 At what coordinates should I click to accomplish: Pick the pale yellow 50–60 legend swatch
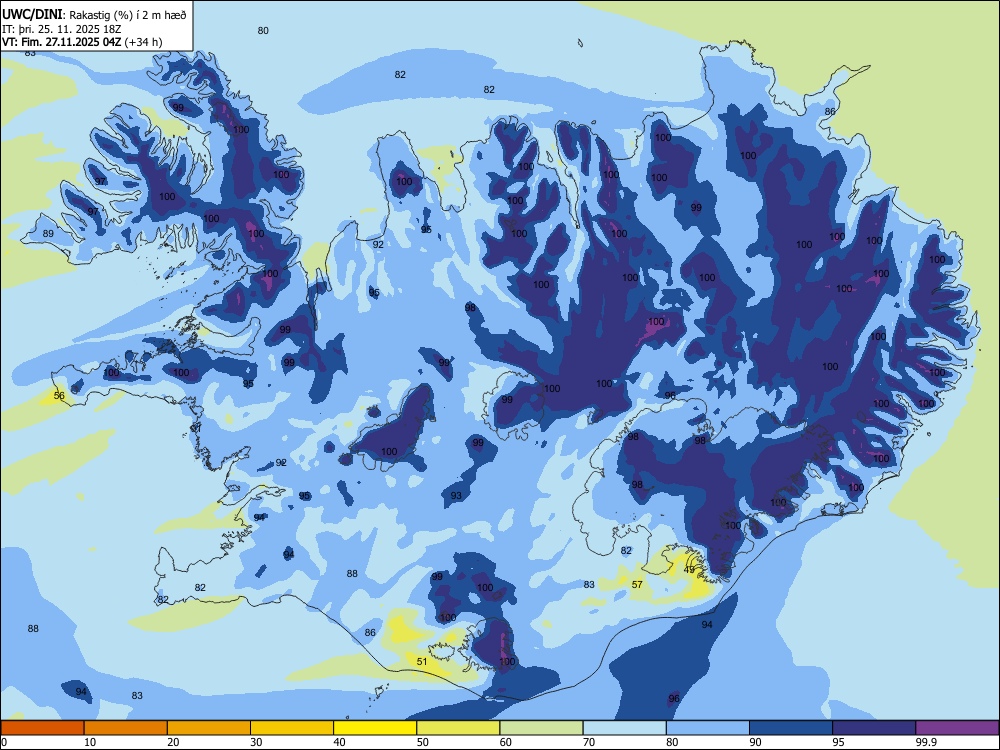[x=458, y=728]
